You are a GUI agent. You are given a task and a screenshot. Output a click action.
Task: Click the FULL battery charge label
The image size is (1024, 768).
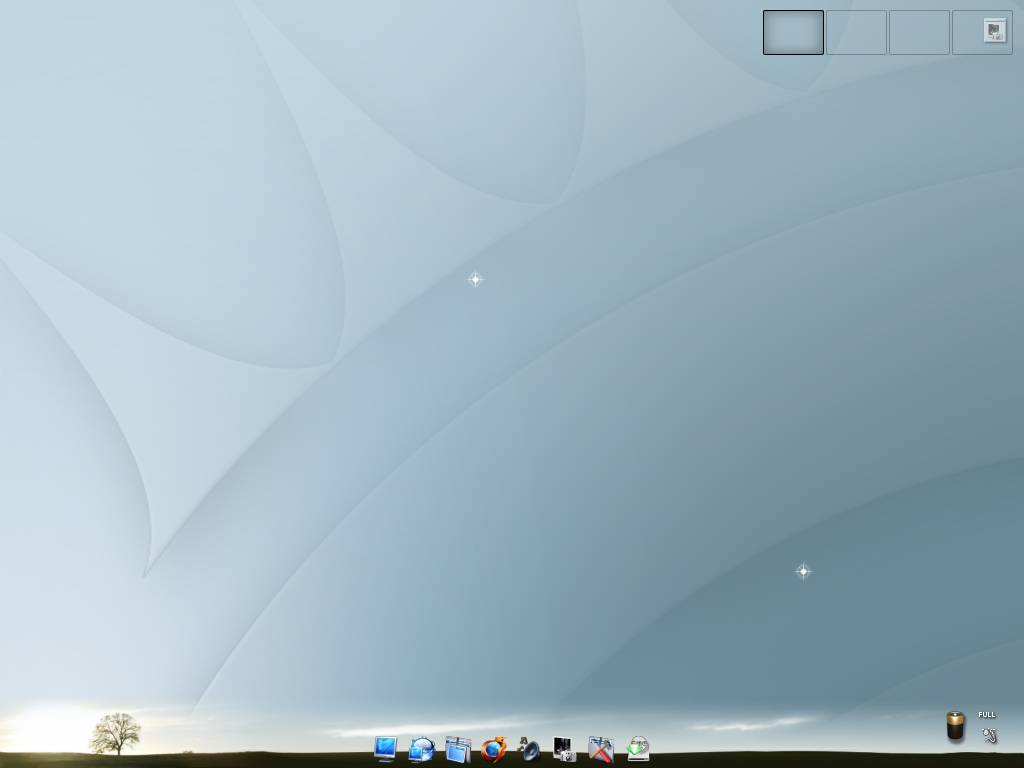[x=987, y=714]
